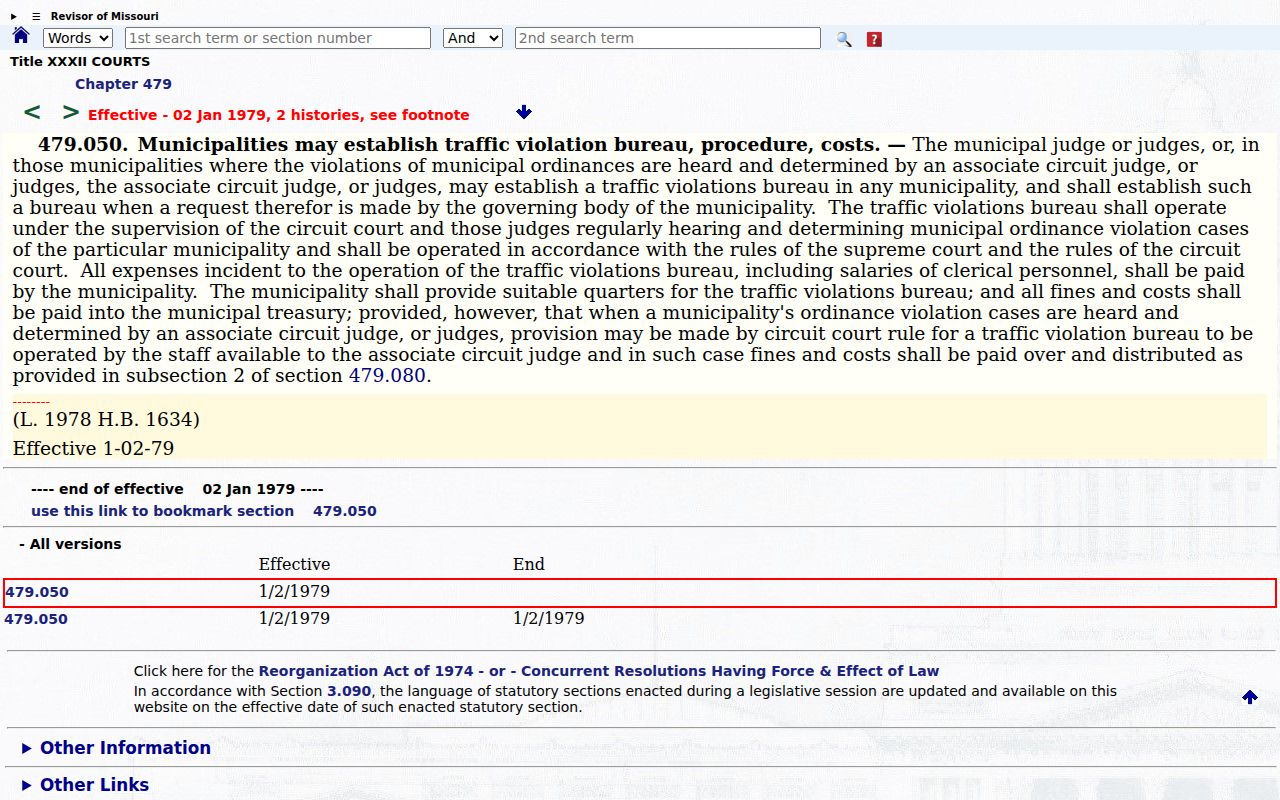Go to next section with right arrow
The height and width of the screenshot is (800, 1280).
pyautogui.click(x=70, y=113)
